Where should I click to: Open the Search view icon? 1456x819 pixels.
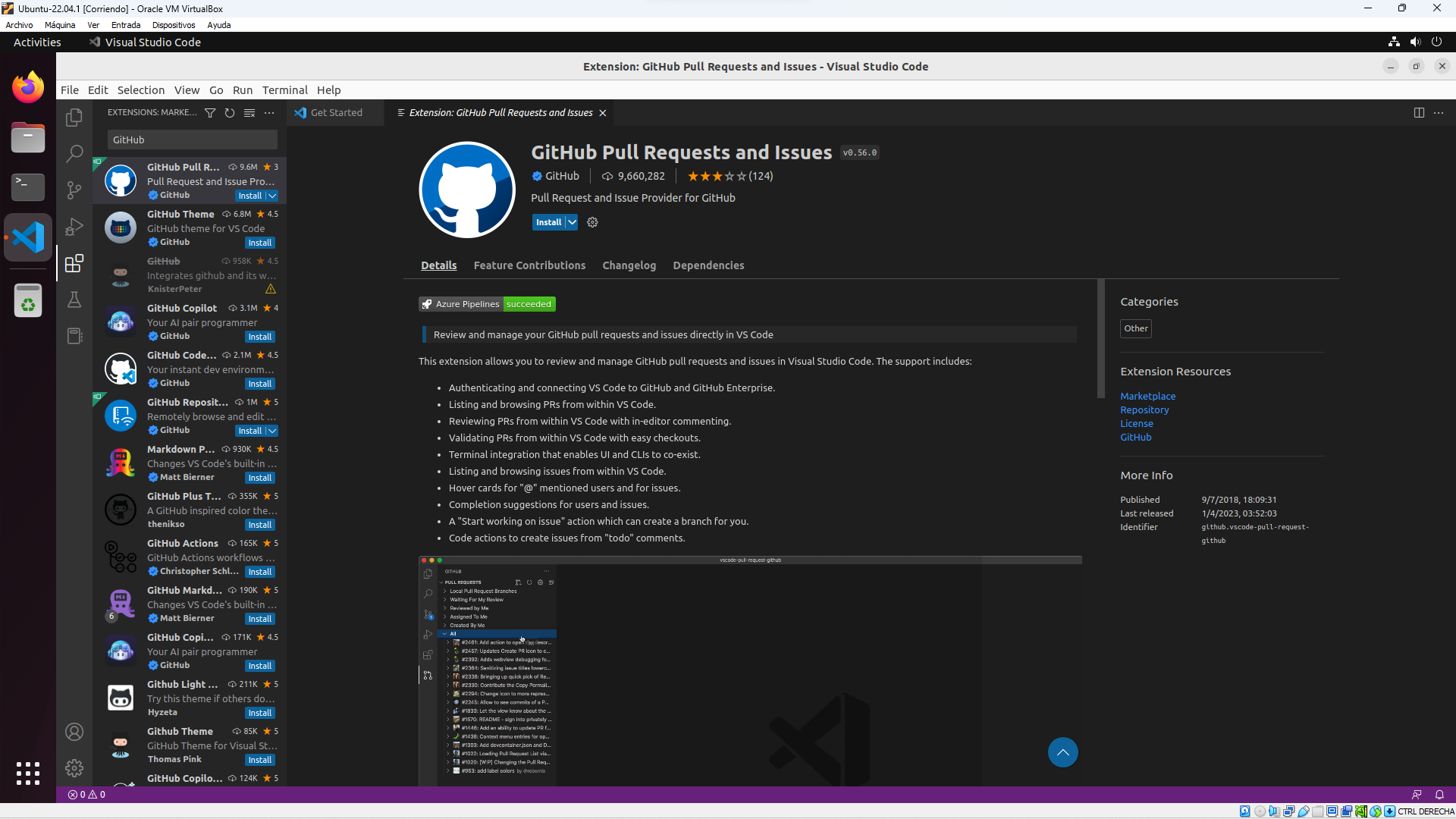coord(74,154)
